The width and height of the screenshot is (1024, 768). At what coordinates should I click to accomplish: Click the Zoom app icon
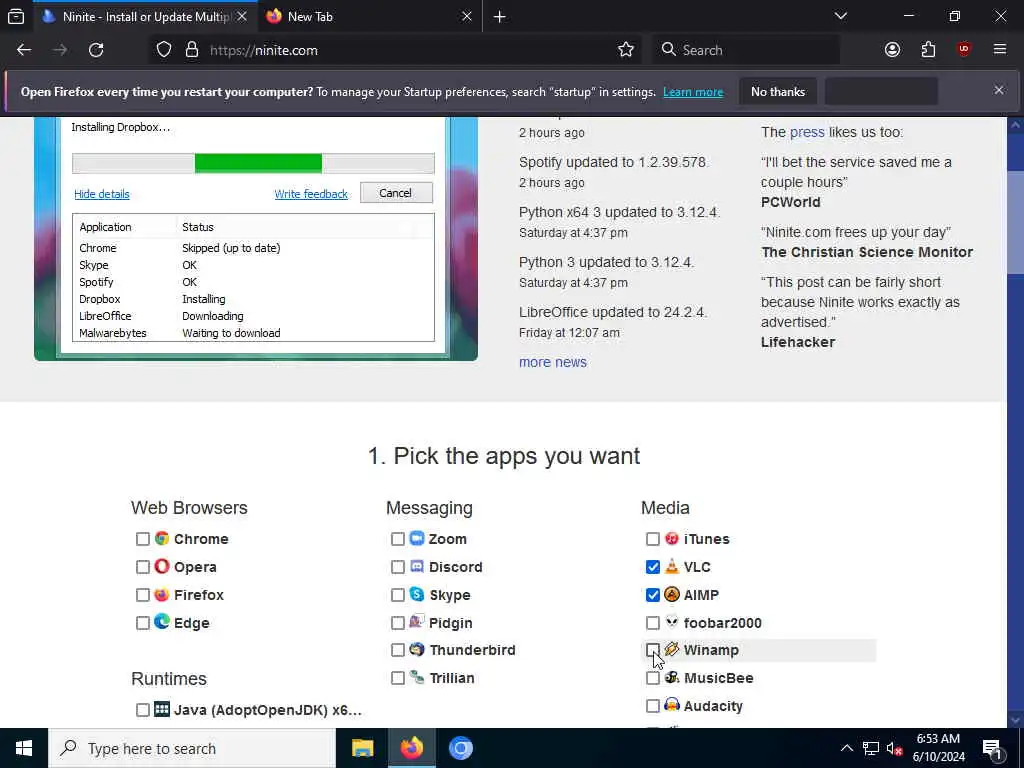pyautogui.click(x=417, y=539)
